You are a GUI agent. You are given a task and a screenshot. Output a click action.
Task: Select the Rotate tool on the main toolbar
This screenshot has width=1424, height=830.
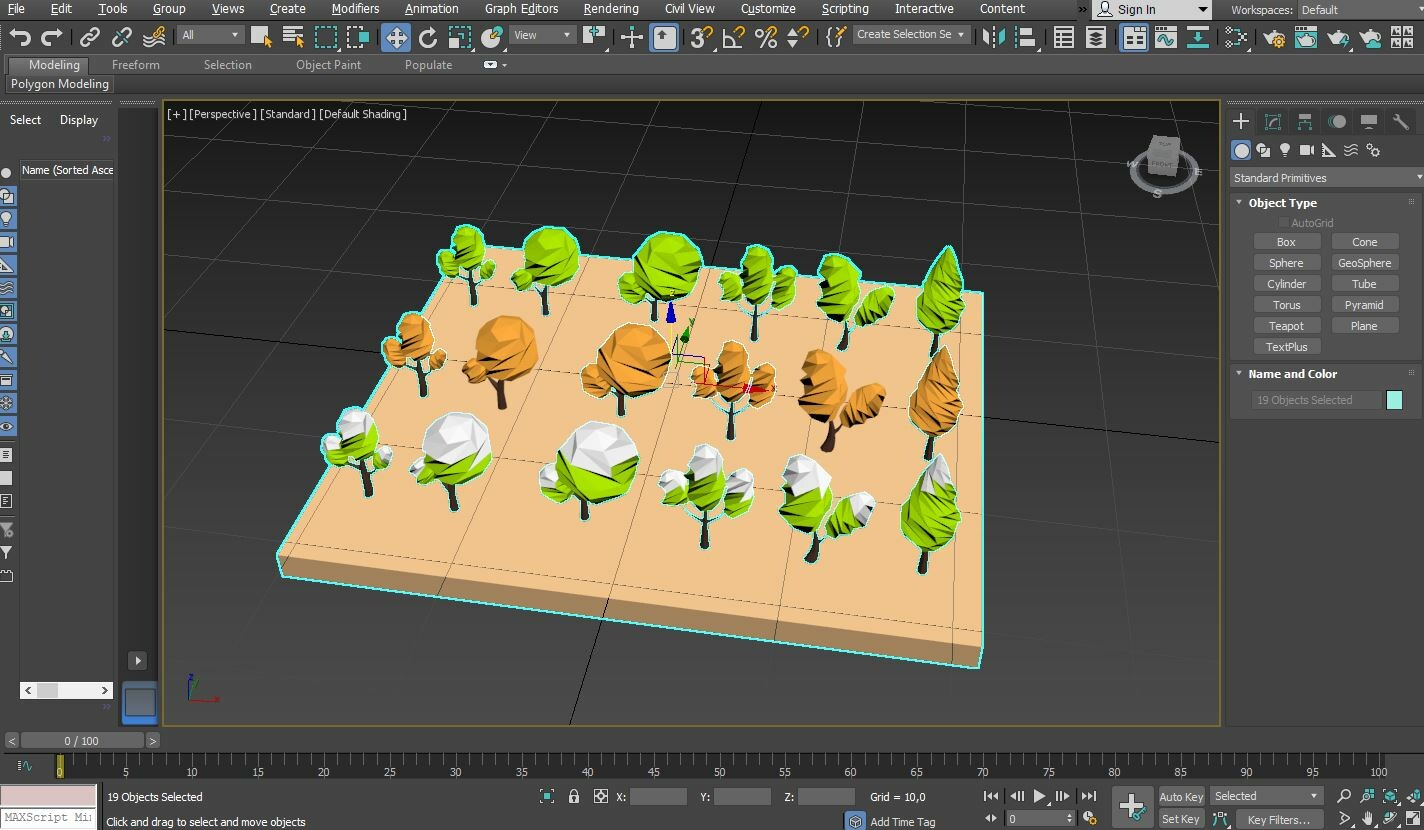pos(428,38)
